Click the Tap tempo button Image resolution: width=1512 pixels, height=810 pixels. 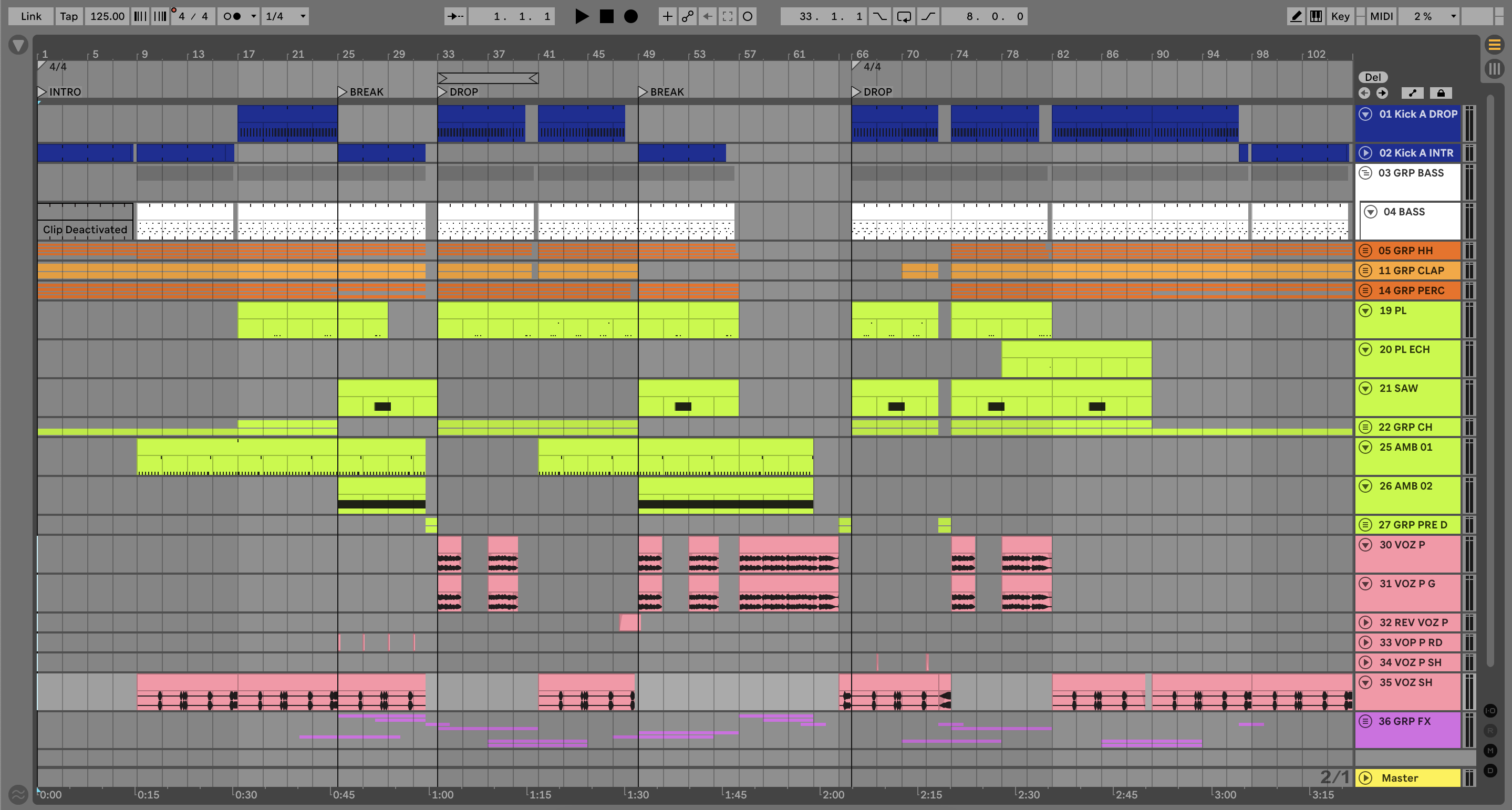point(69,16)
